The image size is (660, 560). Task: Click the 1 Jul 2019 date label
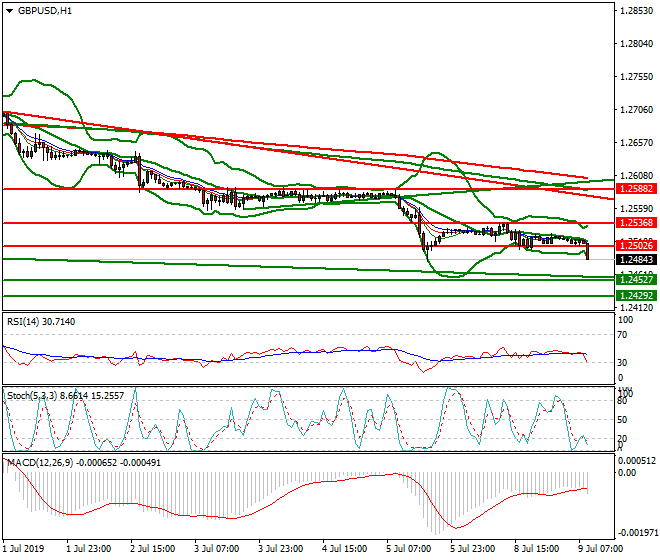[24, 548]
